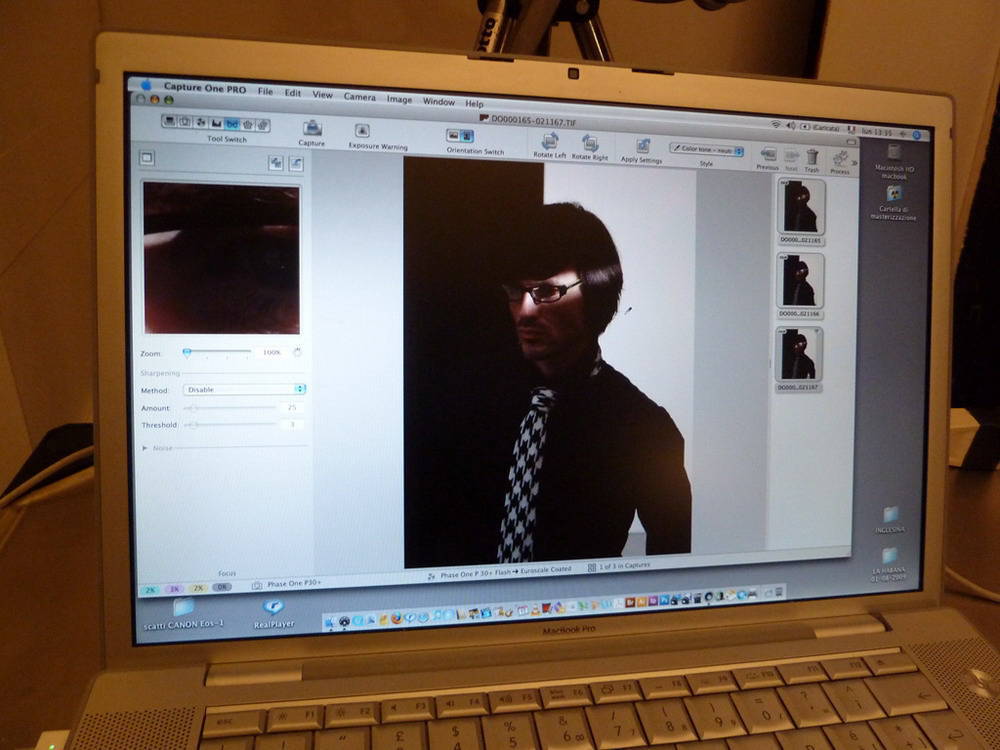Click the Rotate Right icon

point(590,143)
